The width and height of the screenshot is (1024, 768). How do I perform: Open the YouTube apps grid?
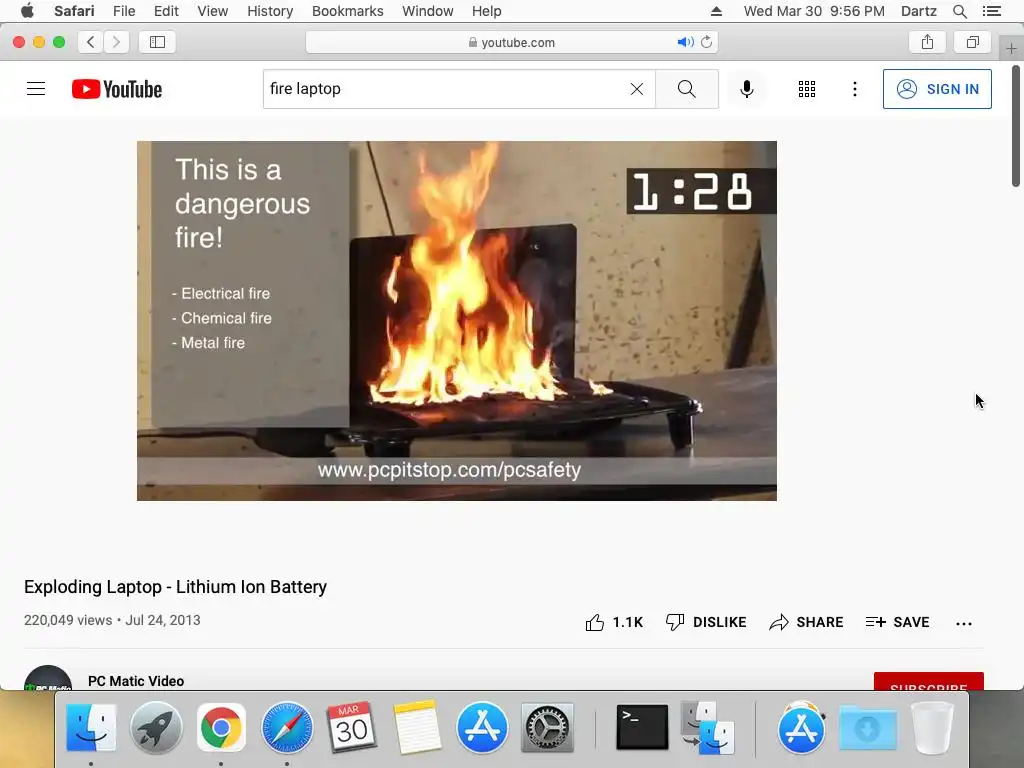[x=807, y=89]
